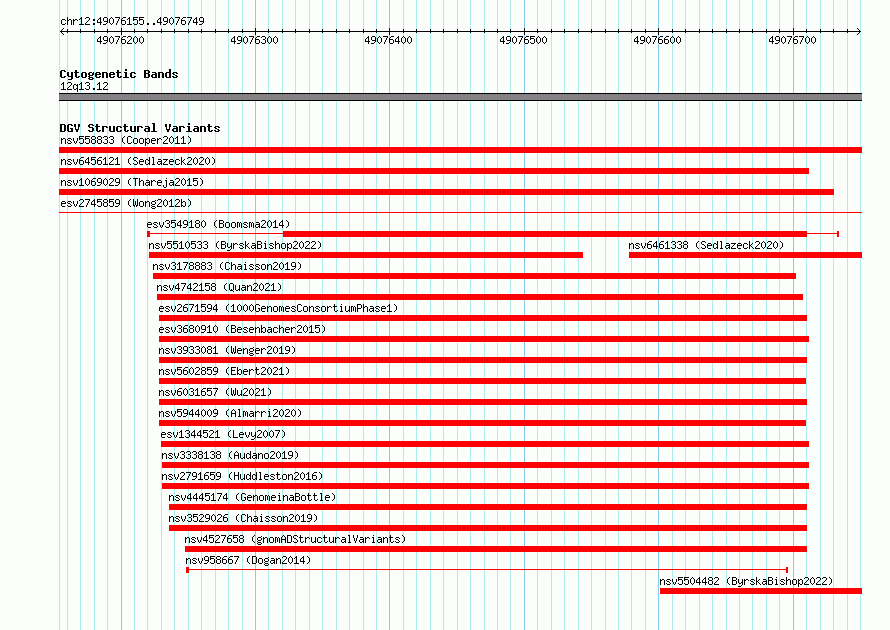The height and width of the screenshot is (630, 890).
Task: Open nsv3178883 (Chaisson2019) variant label
Action: [x=227, y=266]
